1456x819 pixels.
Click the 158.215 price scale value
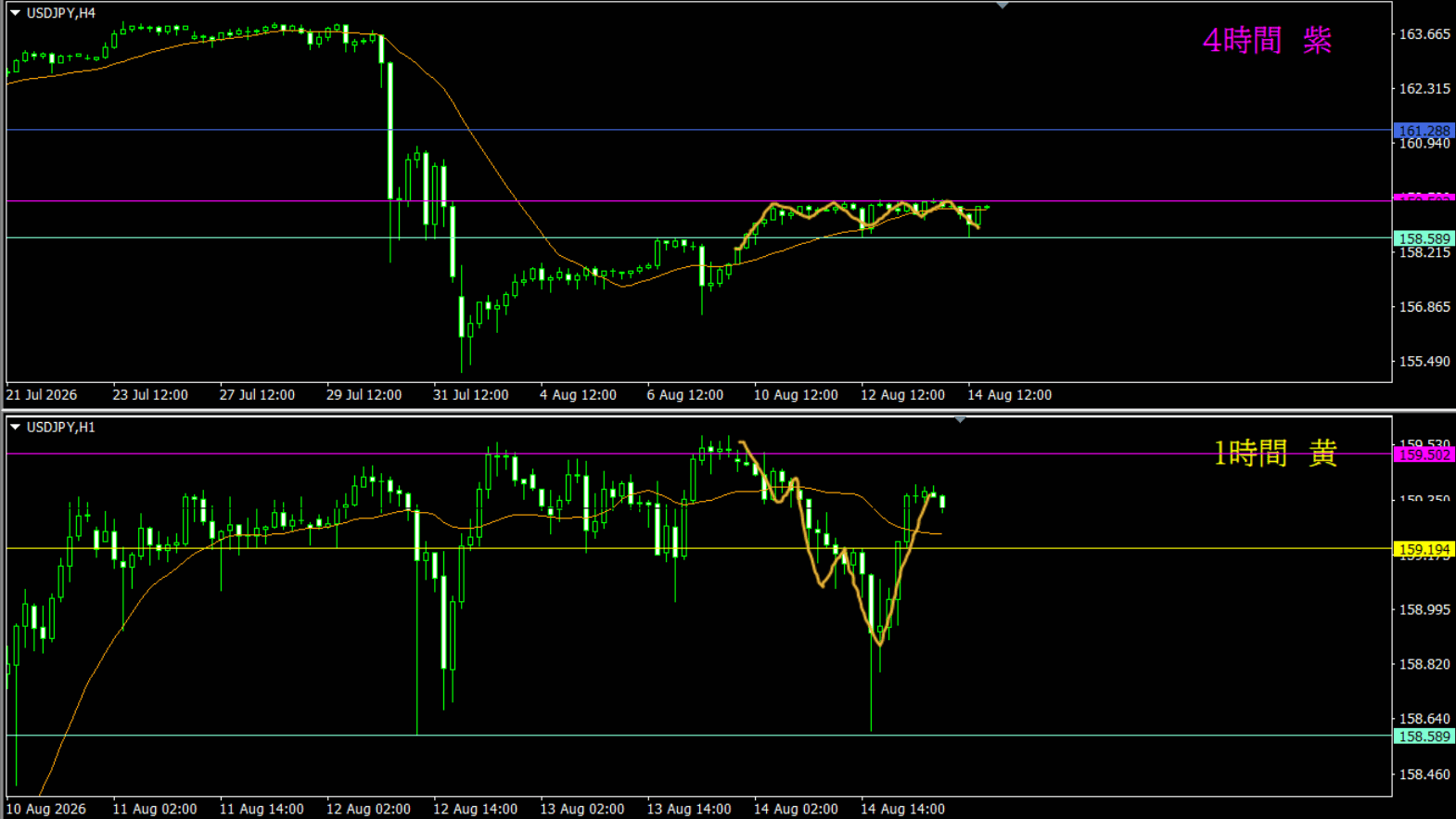click(1424, 252)
